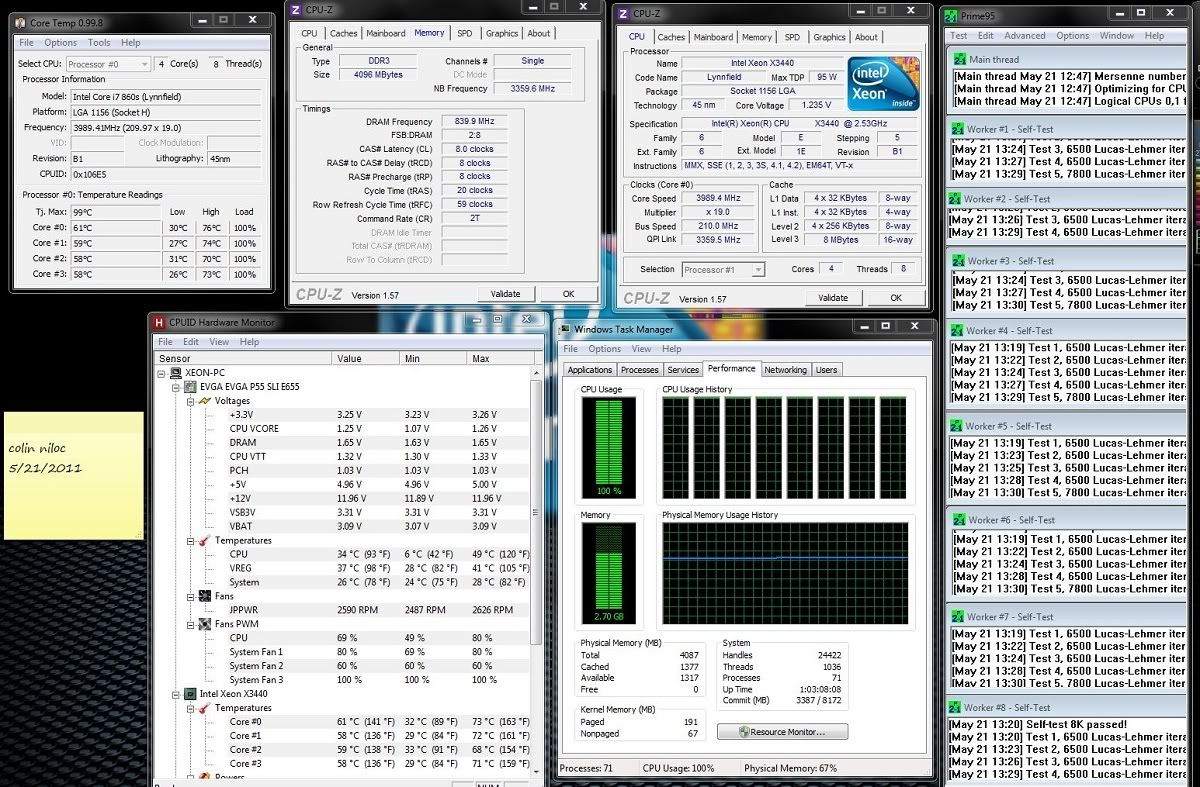Image resolution: width=1200 pixels, height=787 pixels.
Task: Click the title icon of the Memory CPU-Z window
Action: click(294, 10)
